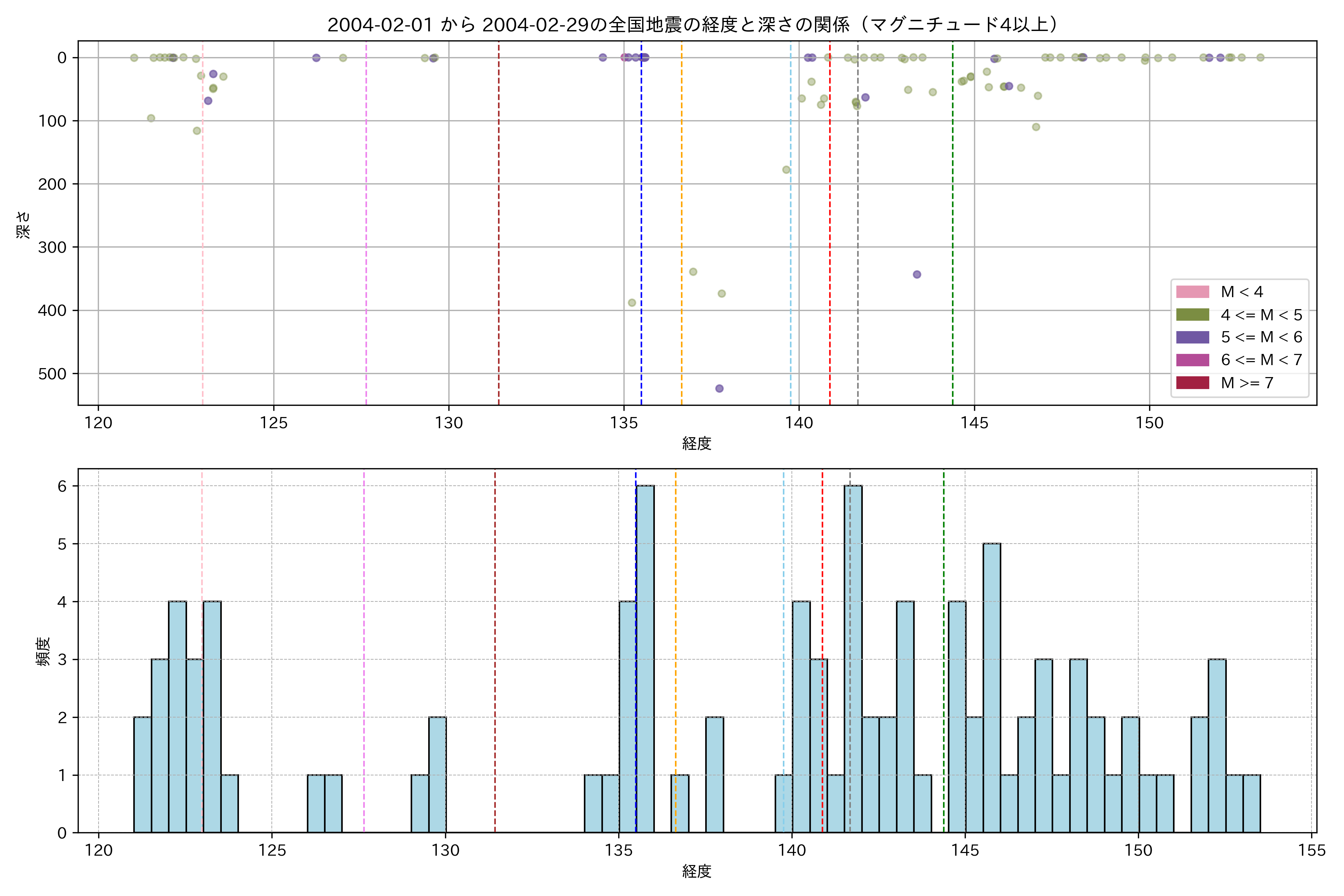Image resolution: width=1344 pixels, height=896 pixels.
Task: Click the M >= 7 legend text
Action: [1247, 383]
